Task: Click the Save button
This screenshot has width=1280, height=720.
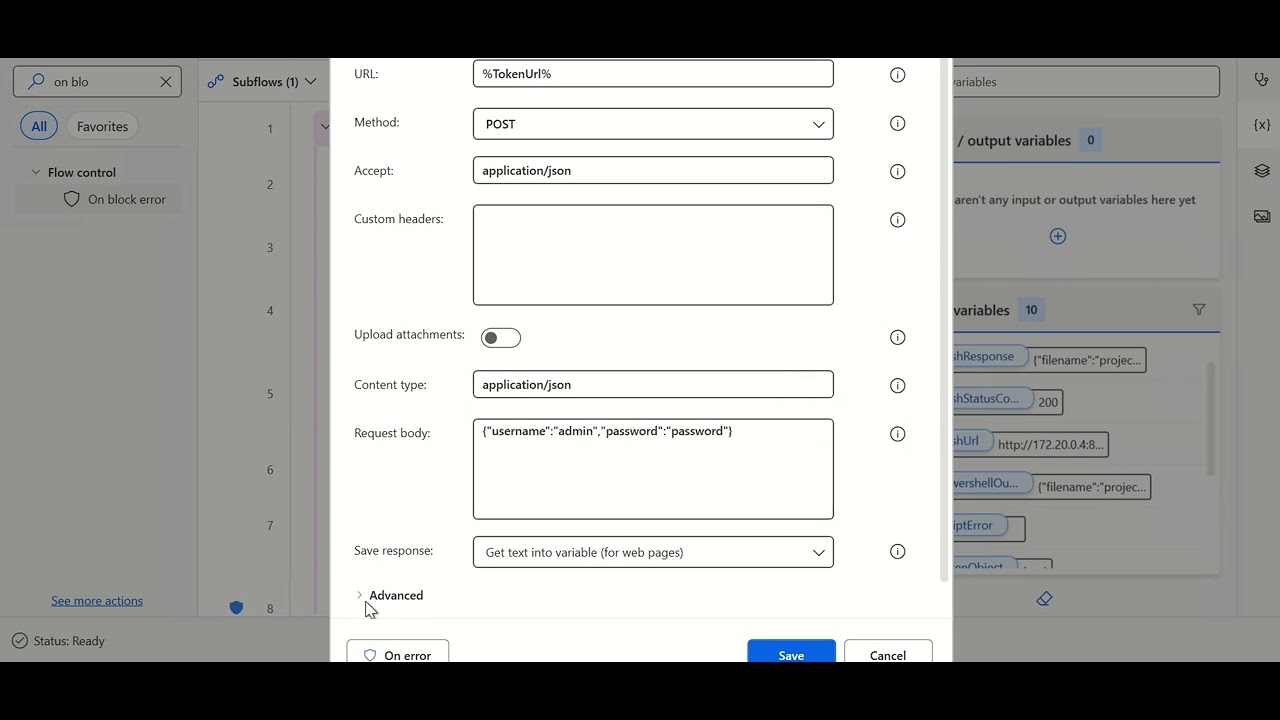Action: tap(791, 653)
